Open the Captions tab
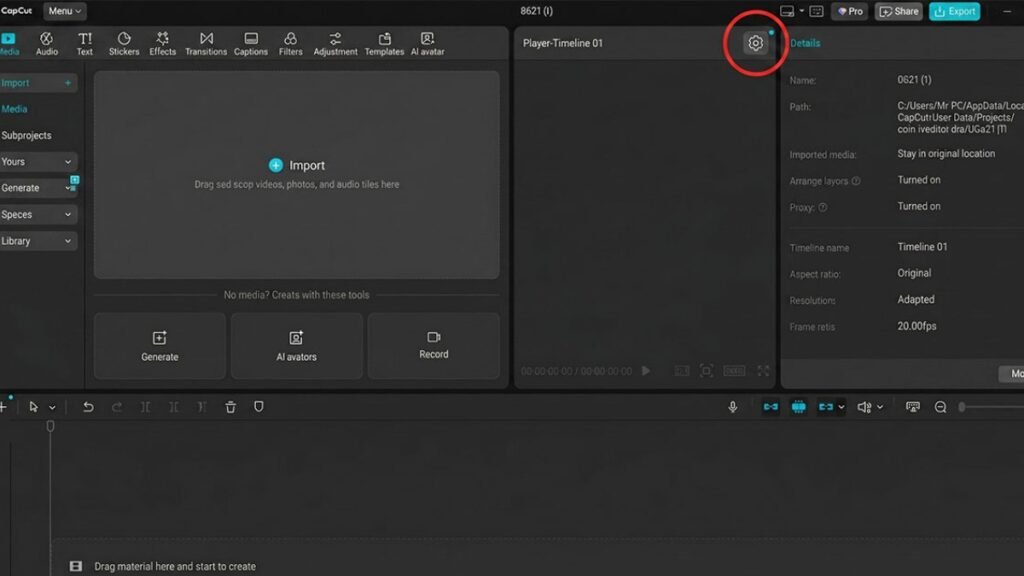Screen dimensions: 1024x576 coord(251,43)
